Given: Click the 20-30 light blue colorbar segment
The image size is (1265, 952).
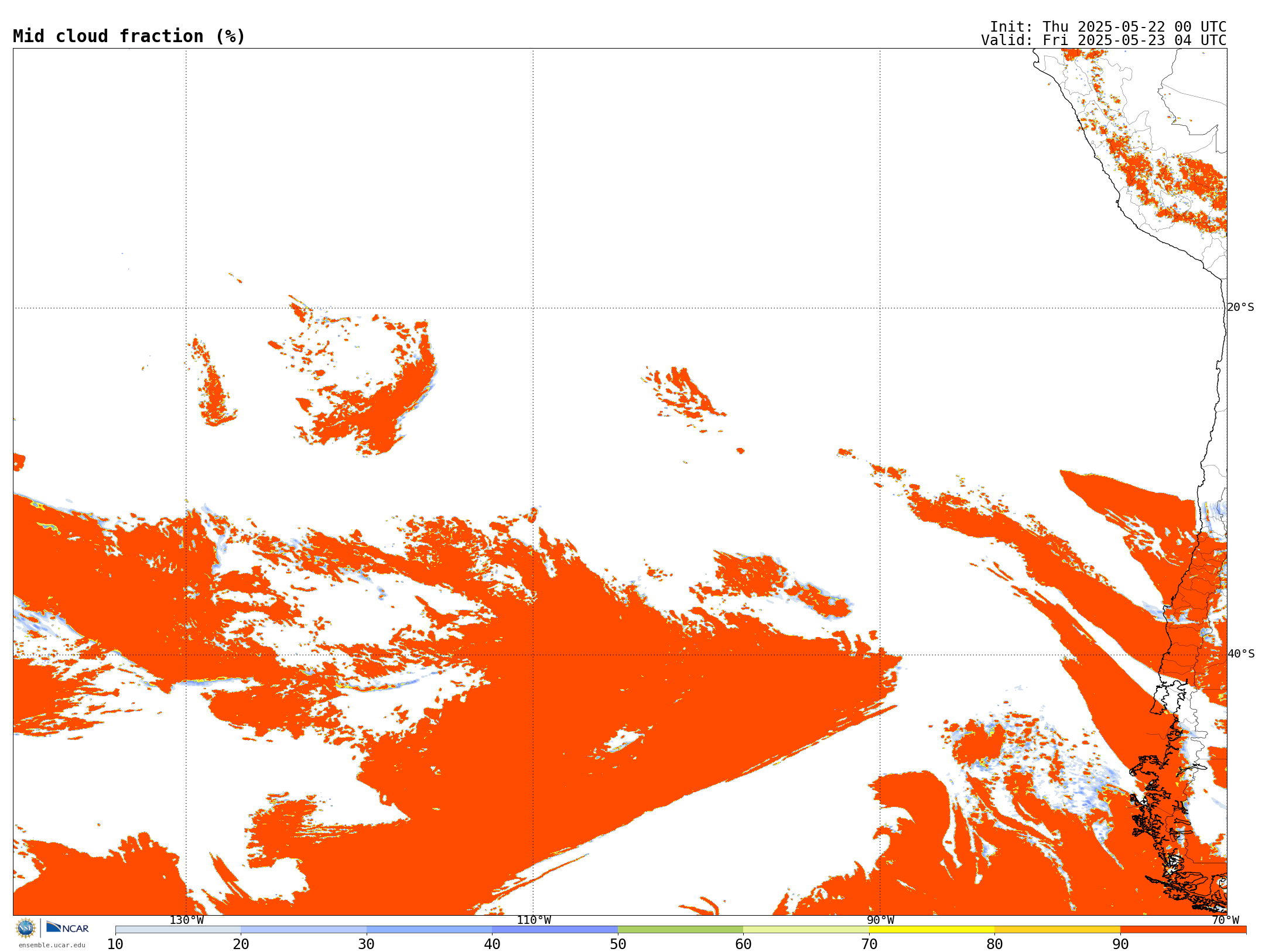Looking at the screenshot, I should pyautogui.click(x=303, y=930).
